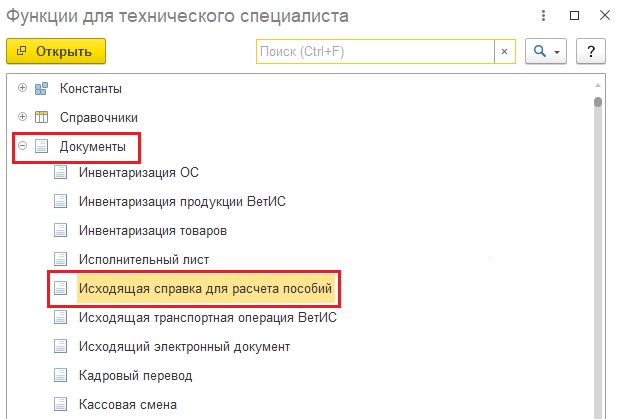Select Исходящий электронный документ item
The image size is (621, 419).
[x=184, y=347]
